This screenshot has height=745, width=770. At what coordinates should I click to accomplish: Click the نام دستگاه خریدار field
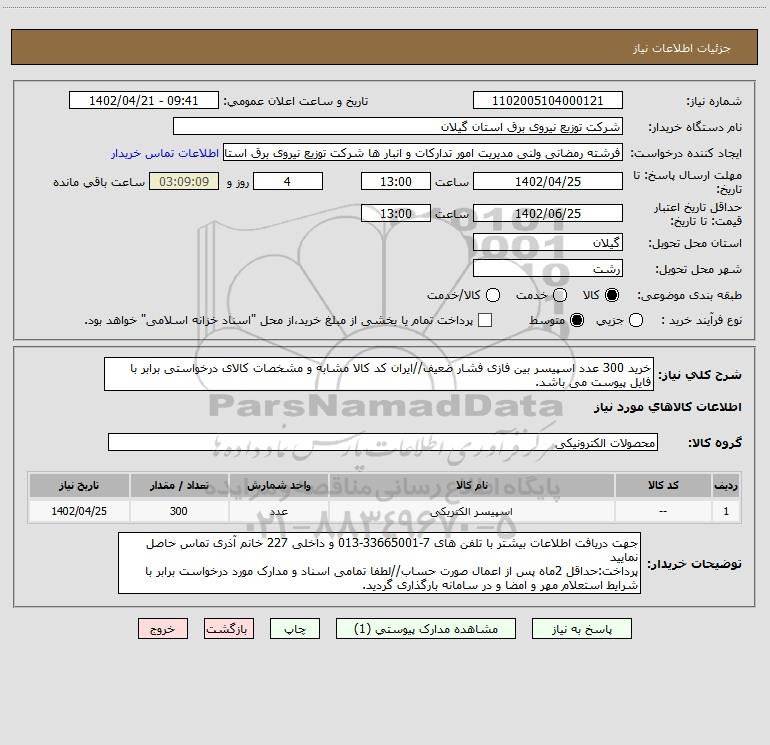398,126
